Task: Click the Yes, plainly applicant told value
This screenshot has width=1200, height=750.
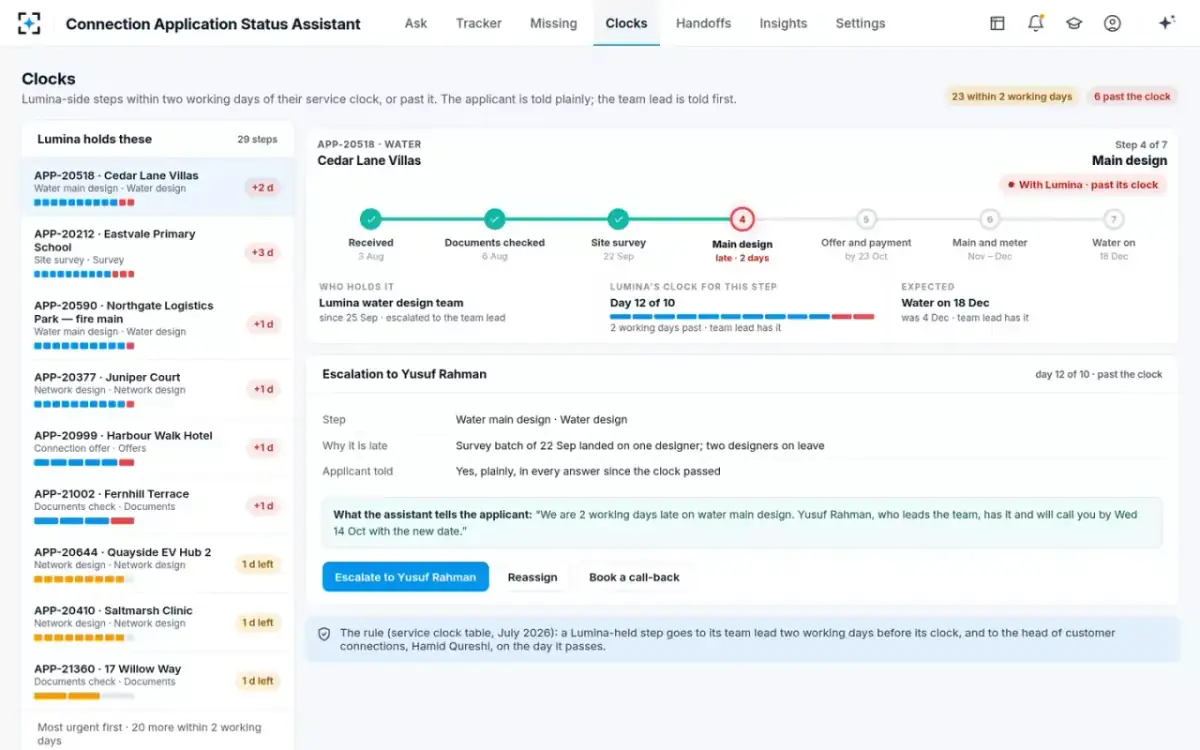Action: (x=588, y=471)
